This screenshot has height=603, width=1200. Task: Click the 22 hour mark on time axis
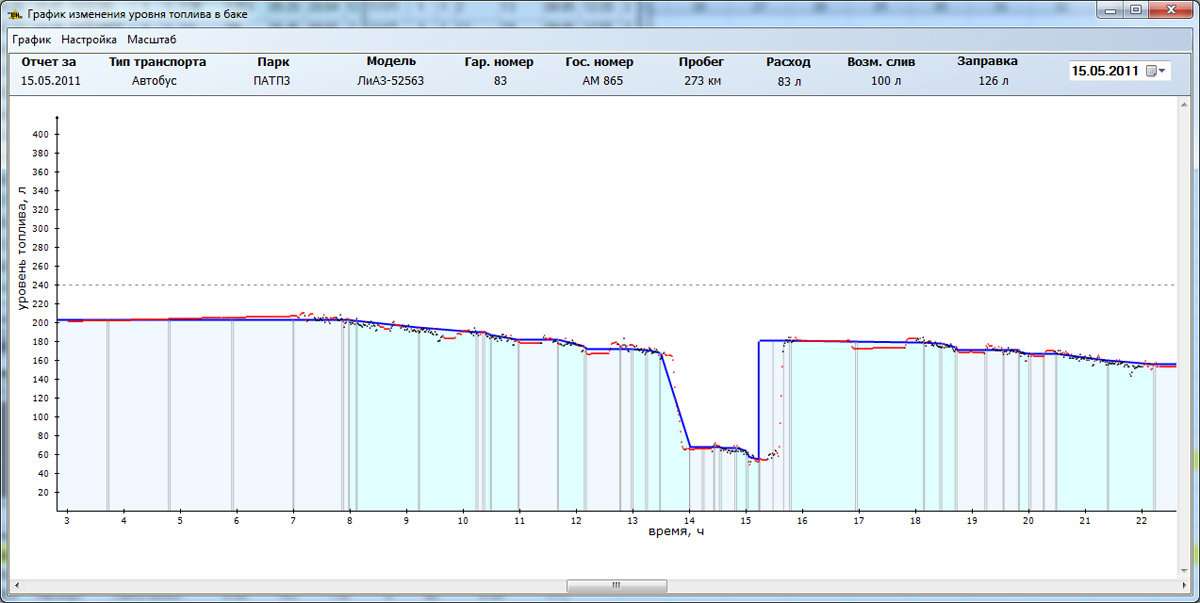[x=1141, y=521]
